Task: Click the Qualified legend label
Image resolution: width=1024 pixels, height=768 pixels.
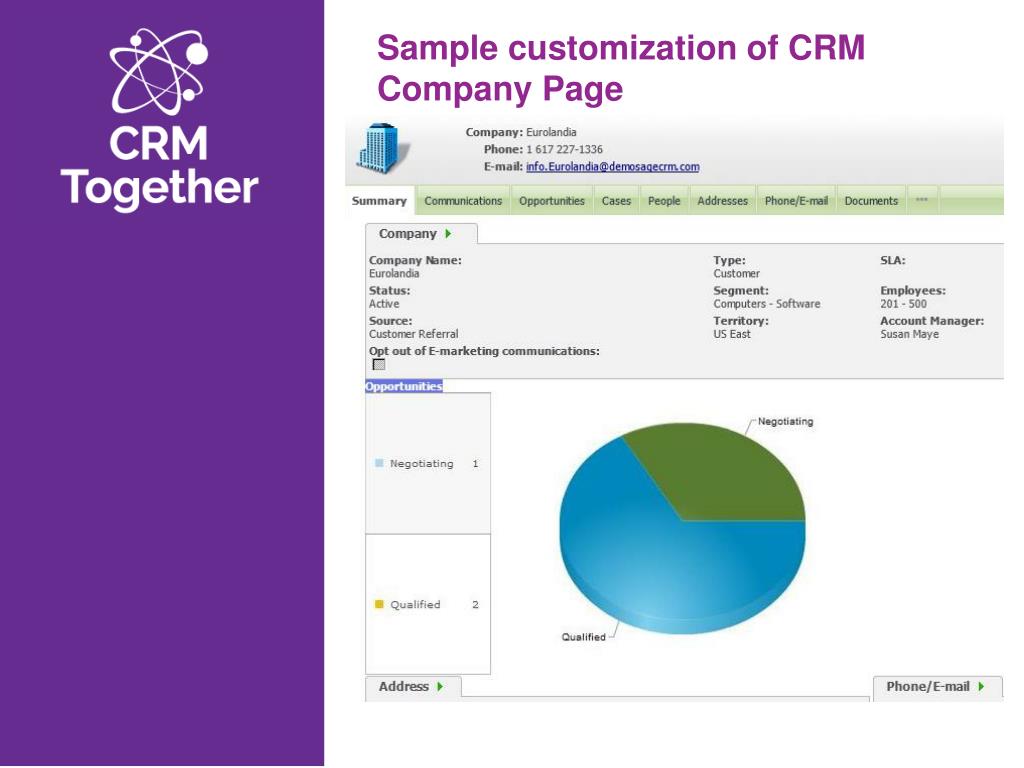Action: point(415,605)
